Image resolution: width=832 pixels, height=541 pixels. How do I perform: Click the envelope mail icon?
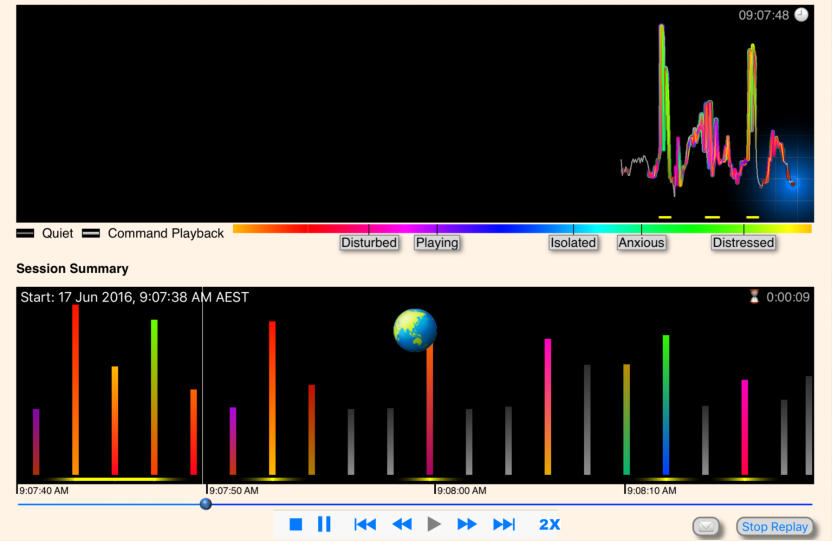[x=706, y=526]
